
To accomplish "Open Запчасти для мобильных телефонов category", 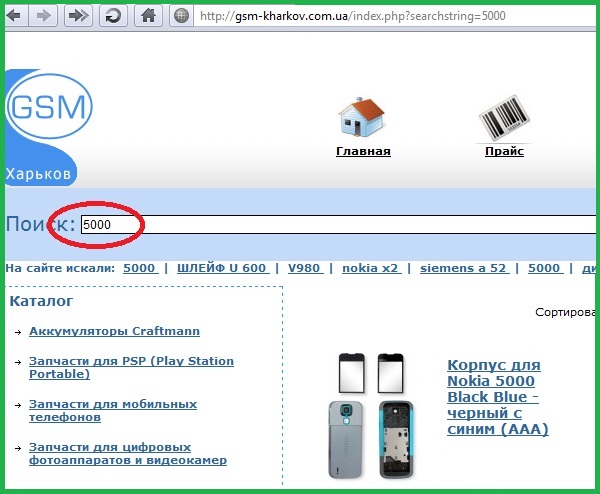I will click(112, 410).
